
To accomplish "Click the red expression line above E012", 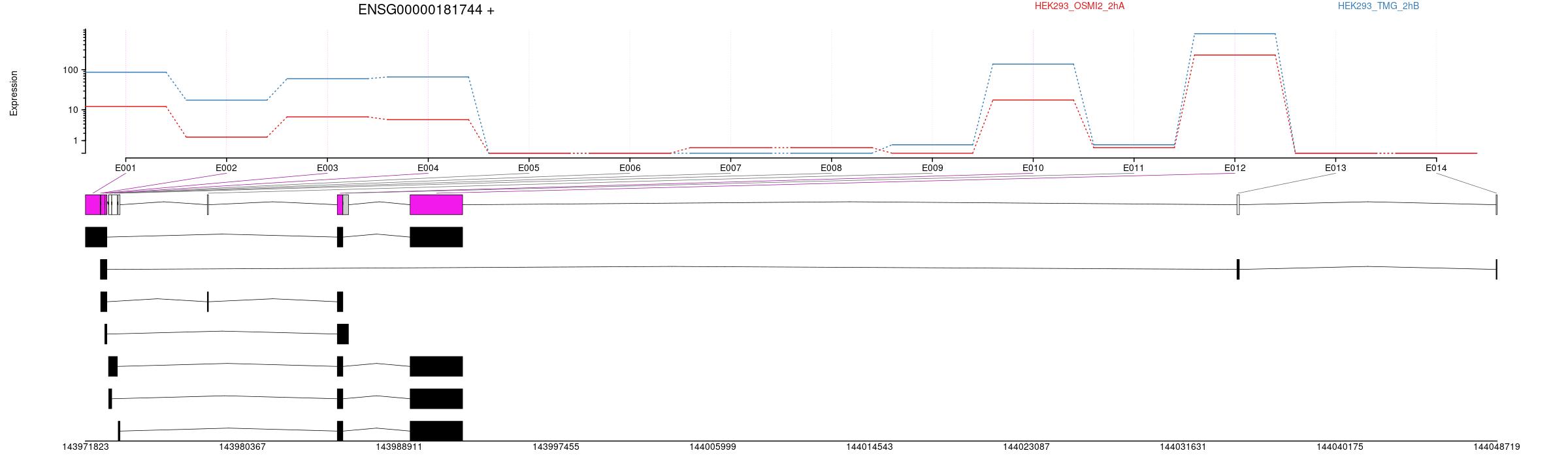I will pyautogui.click(x=1234, y=55).
